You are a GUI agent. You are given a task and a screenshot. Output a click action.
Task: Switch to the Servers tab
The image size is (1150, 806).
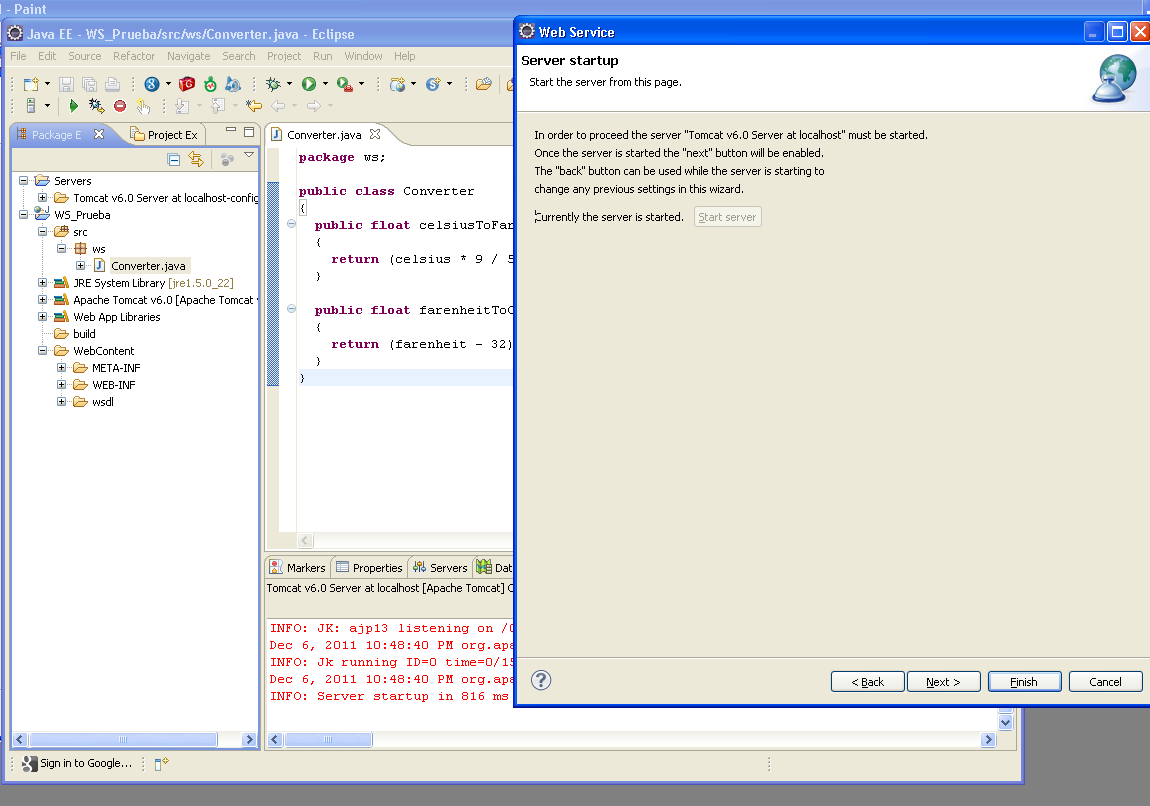point(439,568)
